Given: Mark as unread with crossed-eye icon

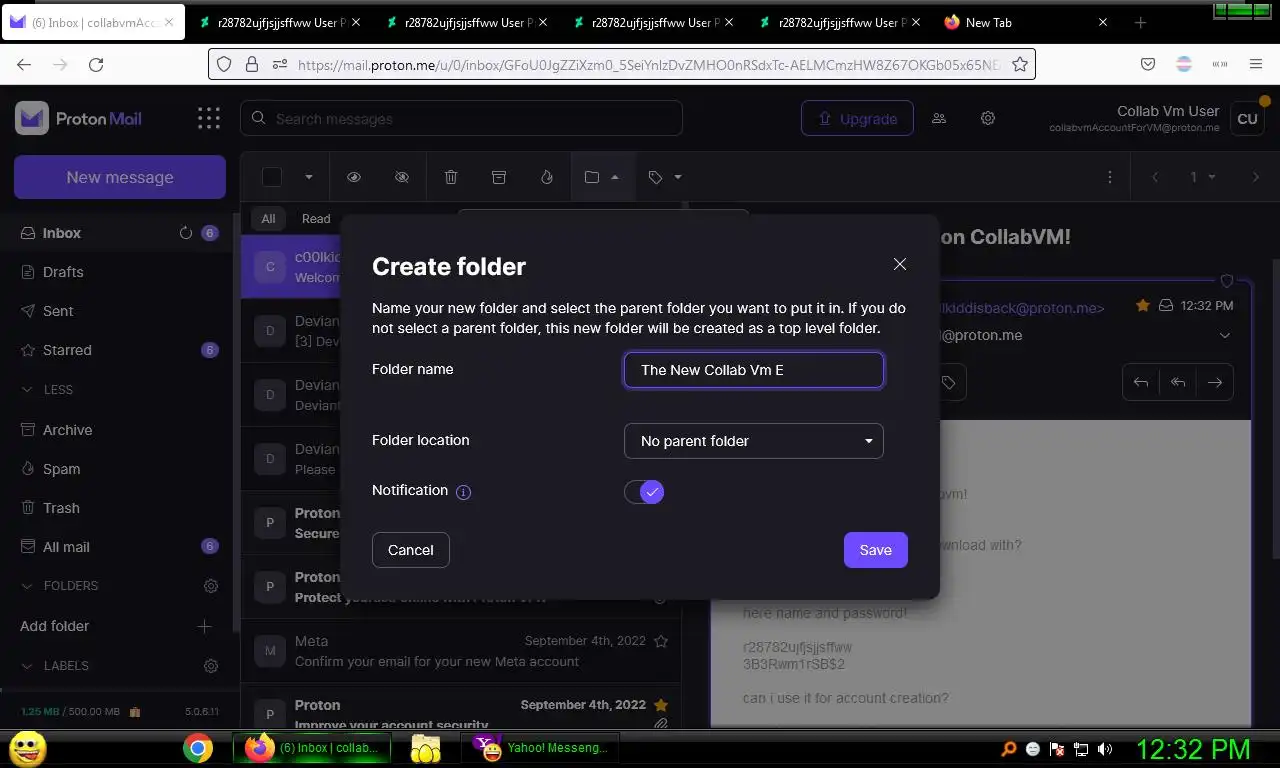Looking at the screenshot, I should coord(402,177).
